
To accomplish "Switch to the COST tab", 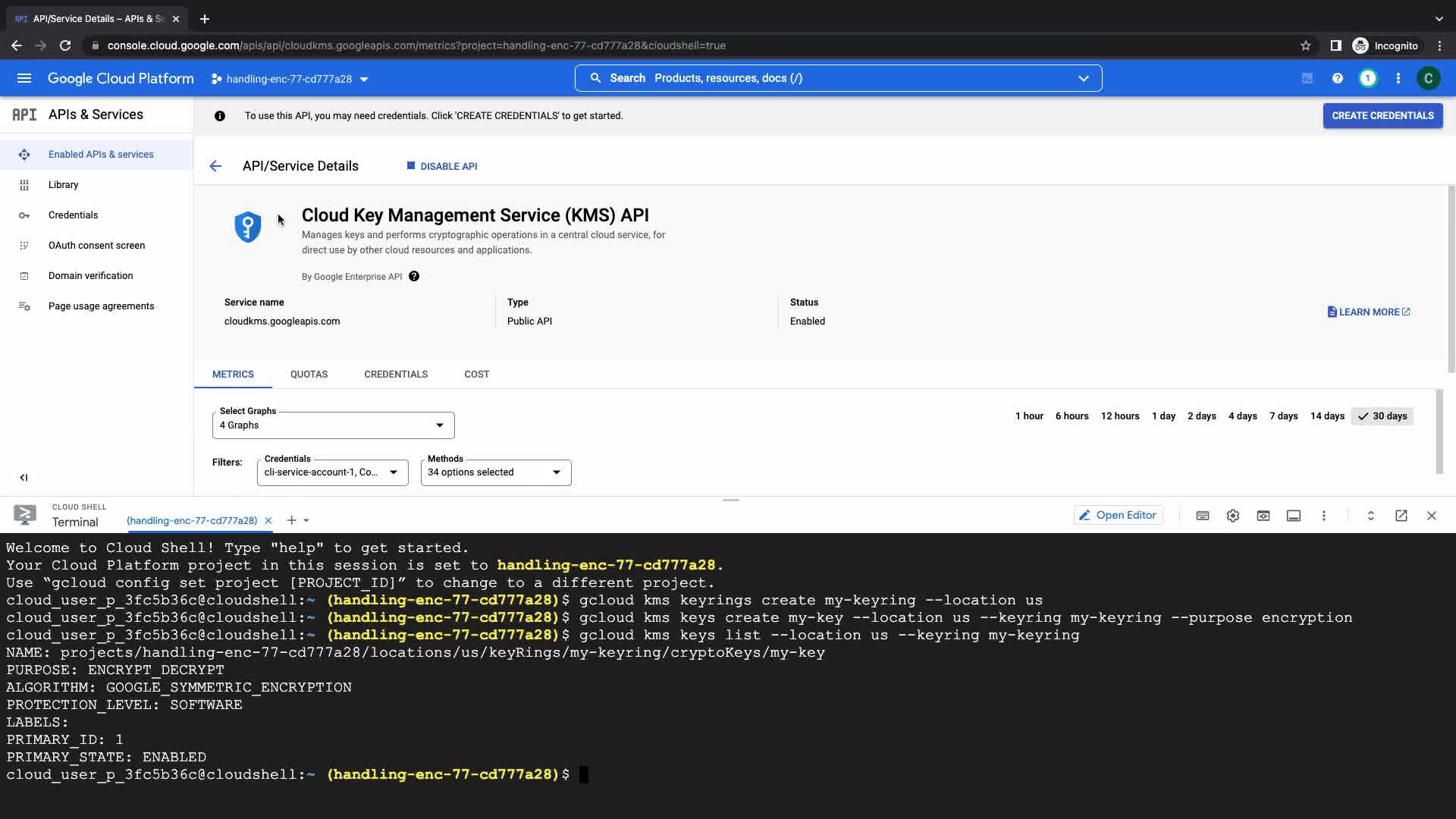I will 476,375.
